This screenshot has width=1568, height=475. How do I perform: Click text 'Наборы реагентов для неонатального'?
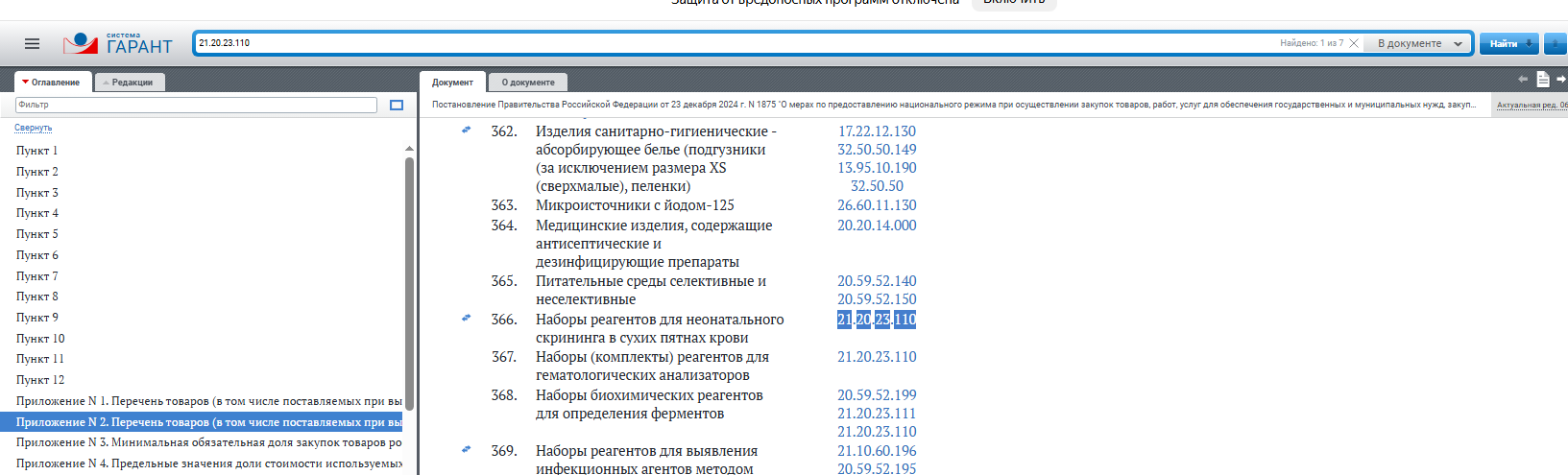(660, 320)
